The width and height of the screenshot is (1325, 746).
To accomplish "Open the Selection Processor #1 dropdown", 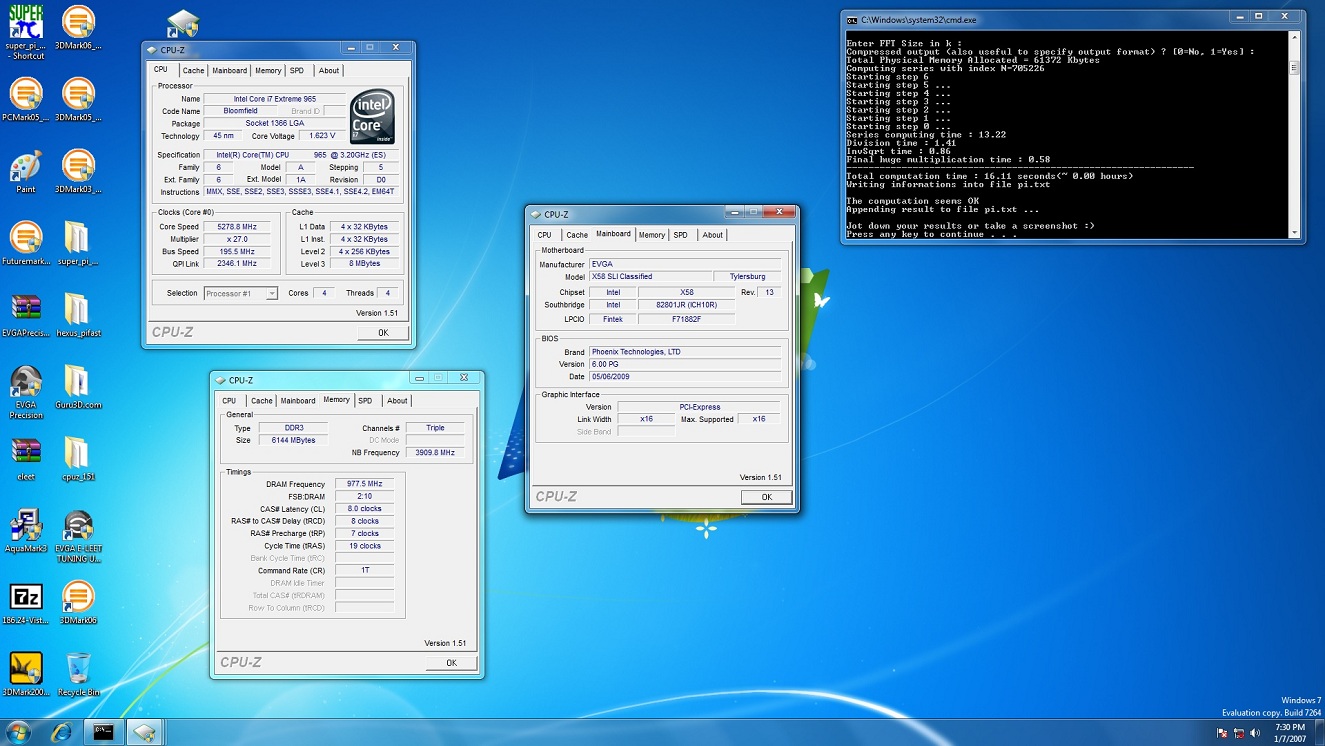I will pyautogui.click(x=241, y=293).
